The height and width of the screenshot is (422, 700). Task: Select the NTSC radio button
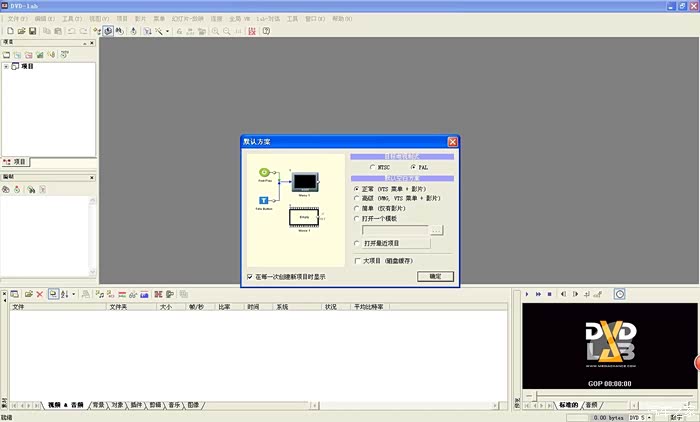372,167
